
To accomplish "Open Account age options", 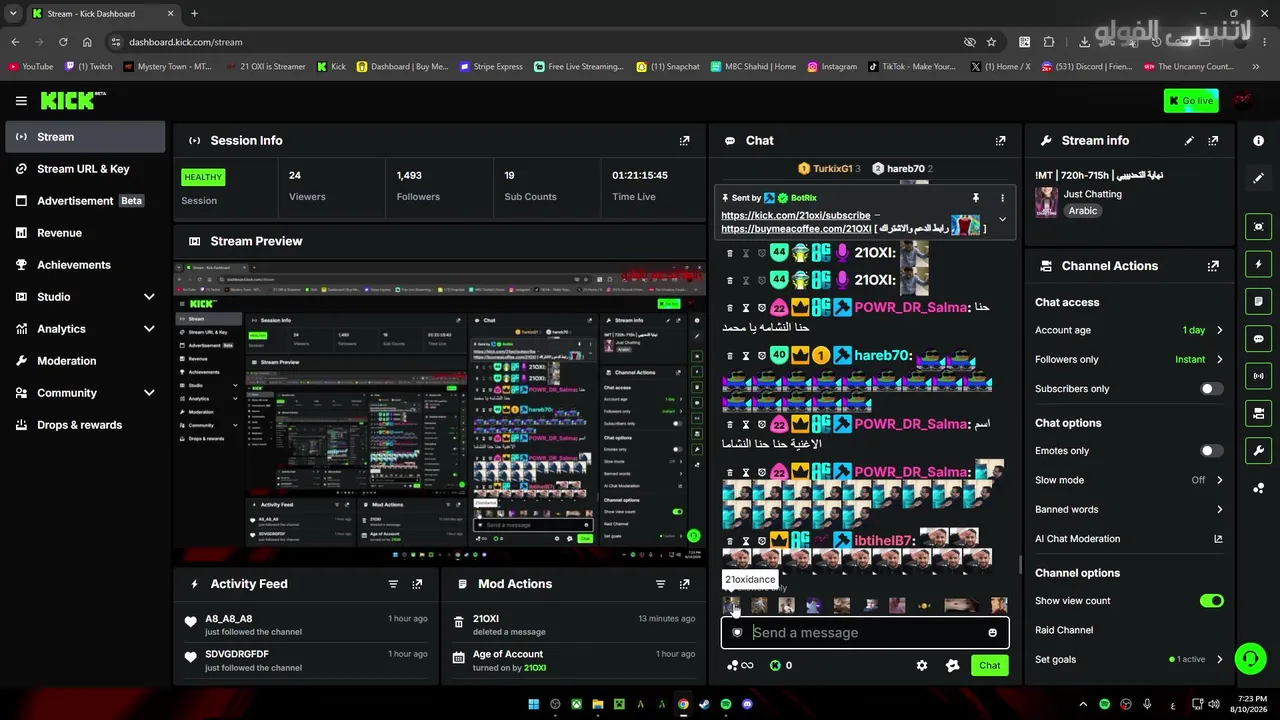I will coord(1129,330).
